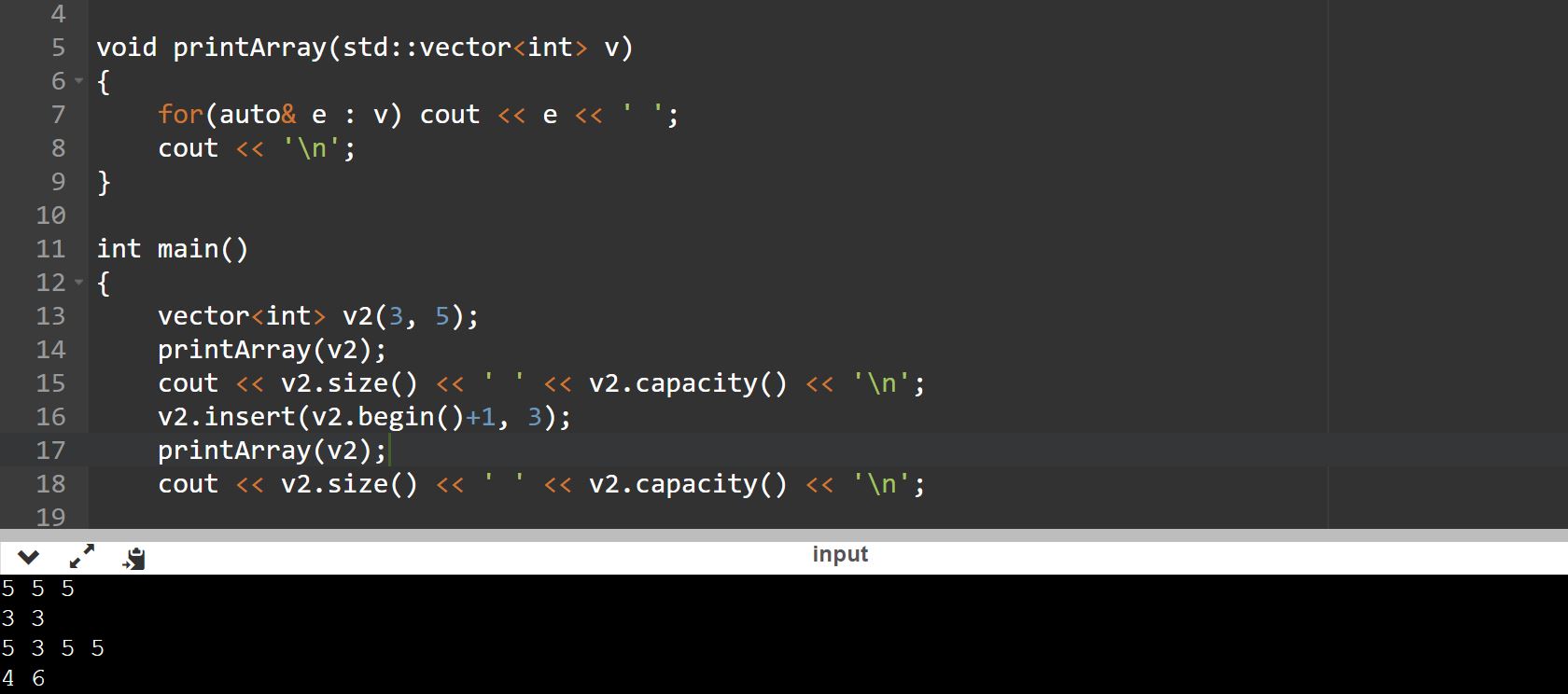The height and width of the screenshot is (694, 1568).
Task: Click line number 7 in the gutter
Action: [58, 115]
